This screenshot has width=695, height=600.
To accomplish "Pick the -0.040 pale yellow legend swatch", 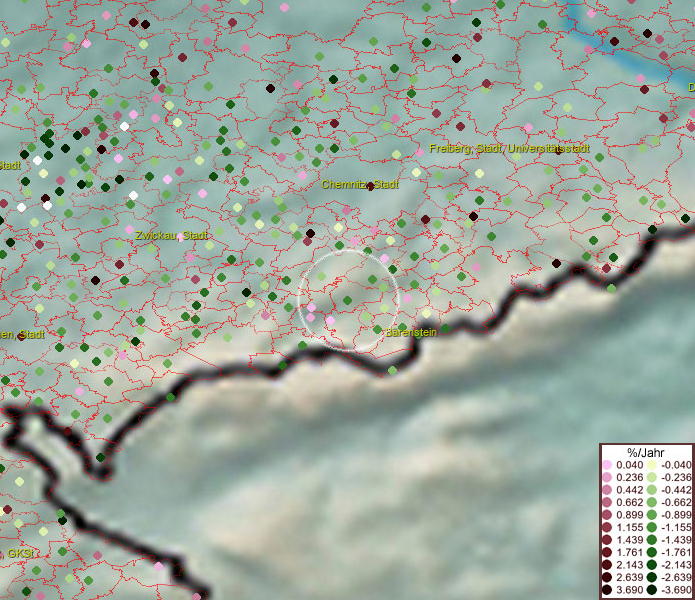I will (x=651, y=466).
